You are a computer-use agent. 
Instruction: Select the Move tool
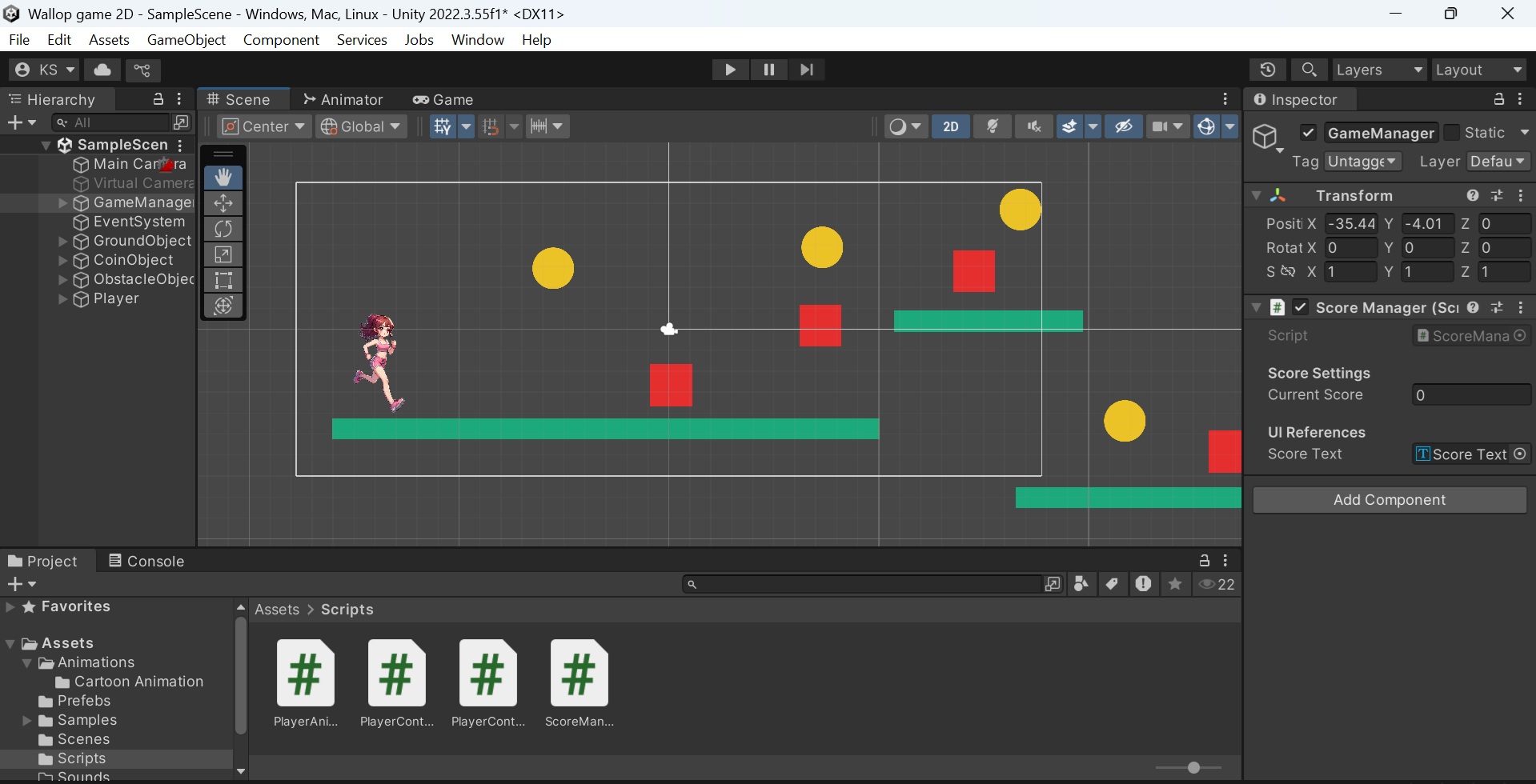click(223, 202)
